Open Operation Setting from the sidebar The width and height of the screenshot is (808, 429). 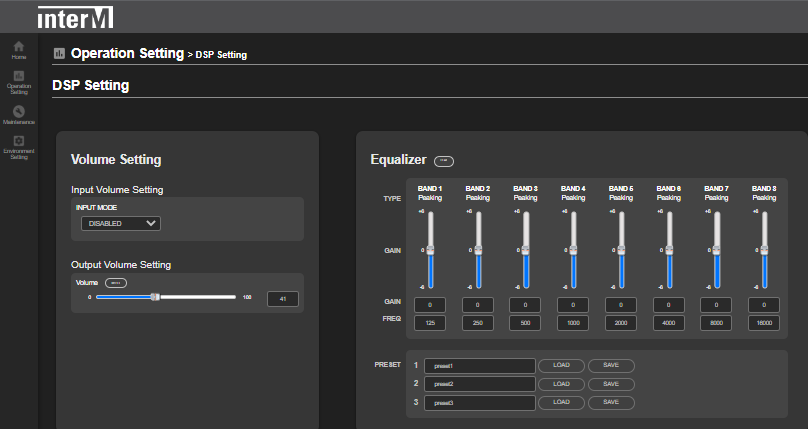pos(19,82)
